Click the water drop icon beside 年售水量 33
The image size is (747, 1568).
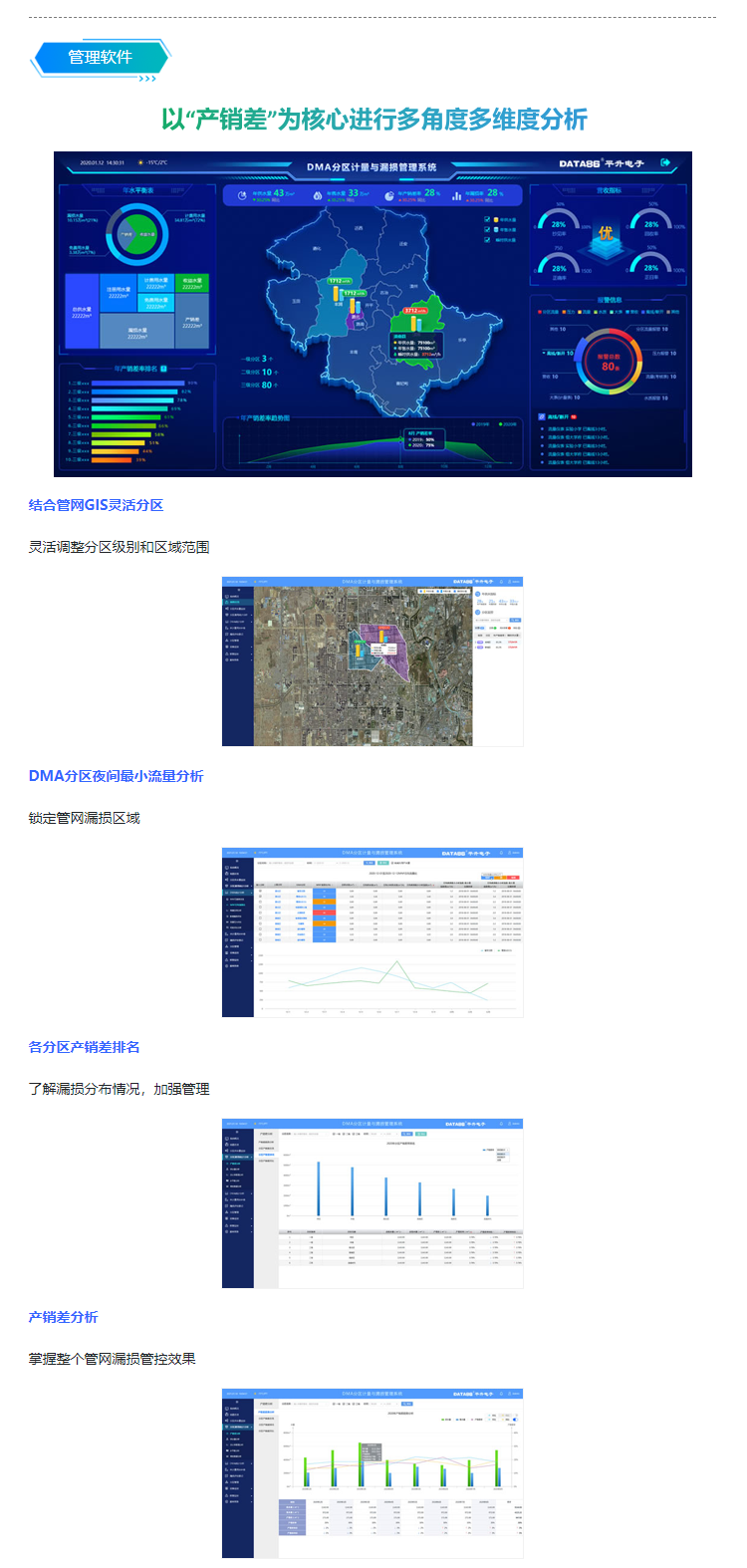click(317, 195)
